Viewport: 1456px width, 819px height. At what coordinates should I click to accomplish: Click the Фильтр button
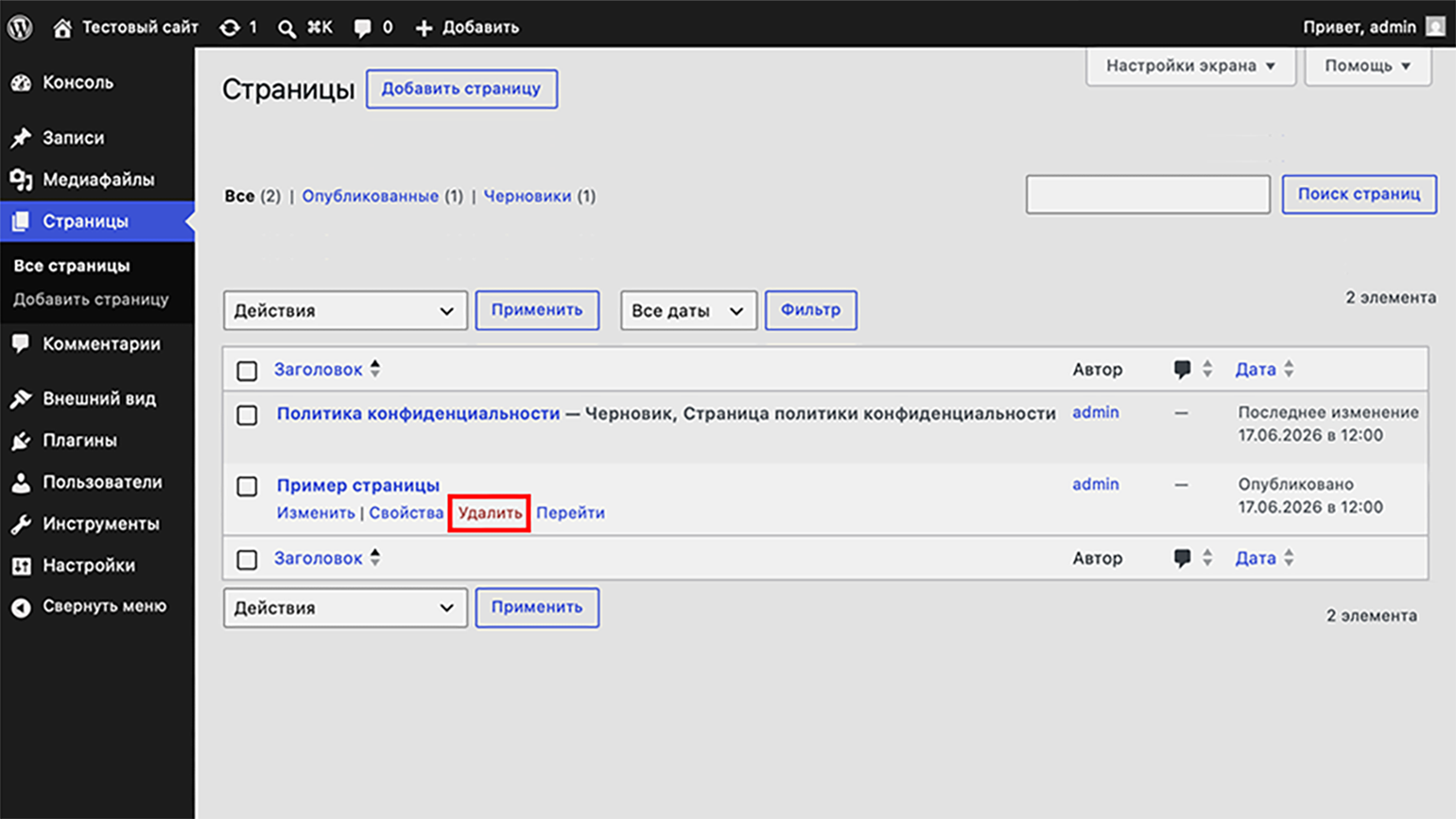(x=810, y=310)
